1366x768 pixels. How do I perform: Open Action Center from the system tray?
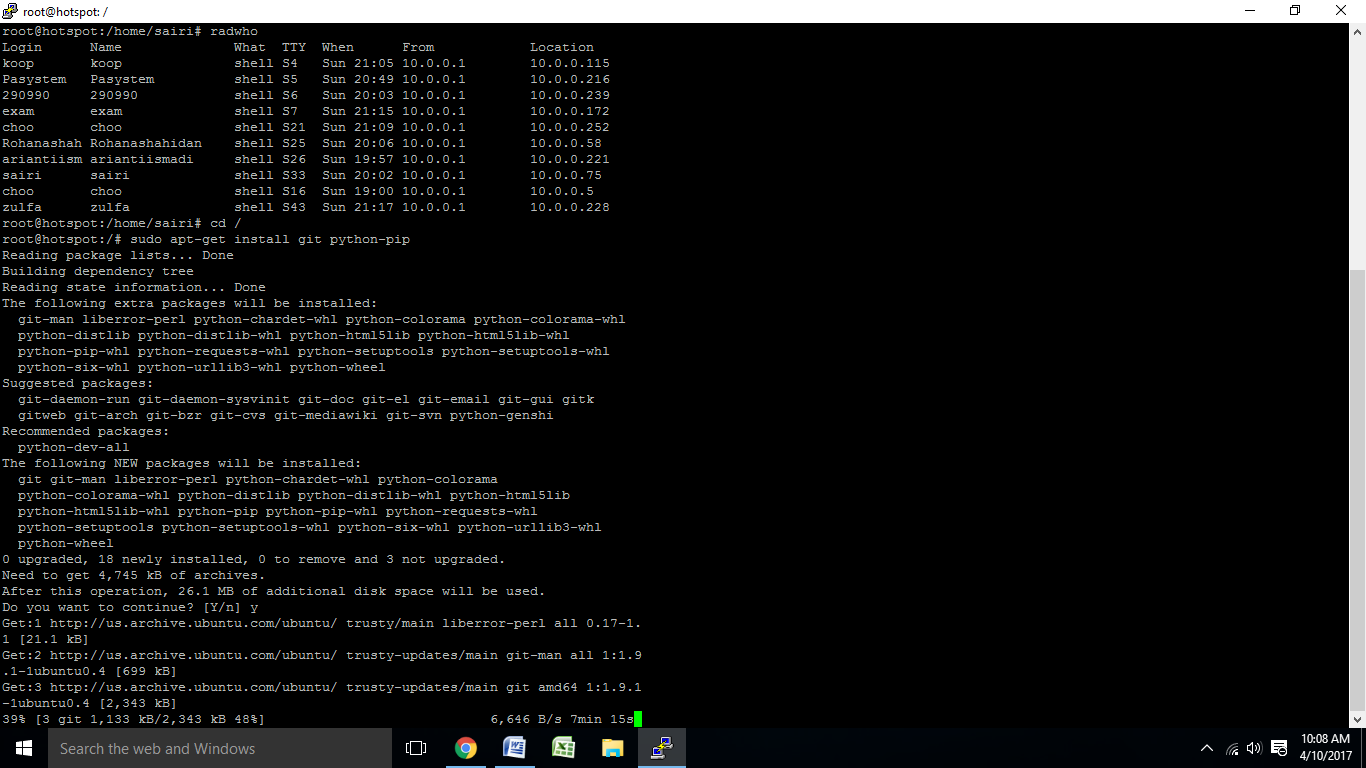[1278, 748]
